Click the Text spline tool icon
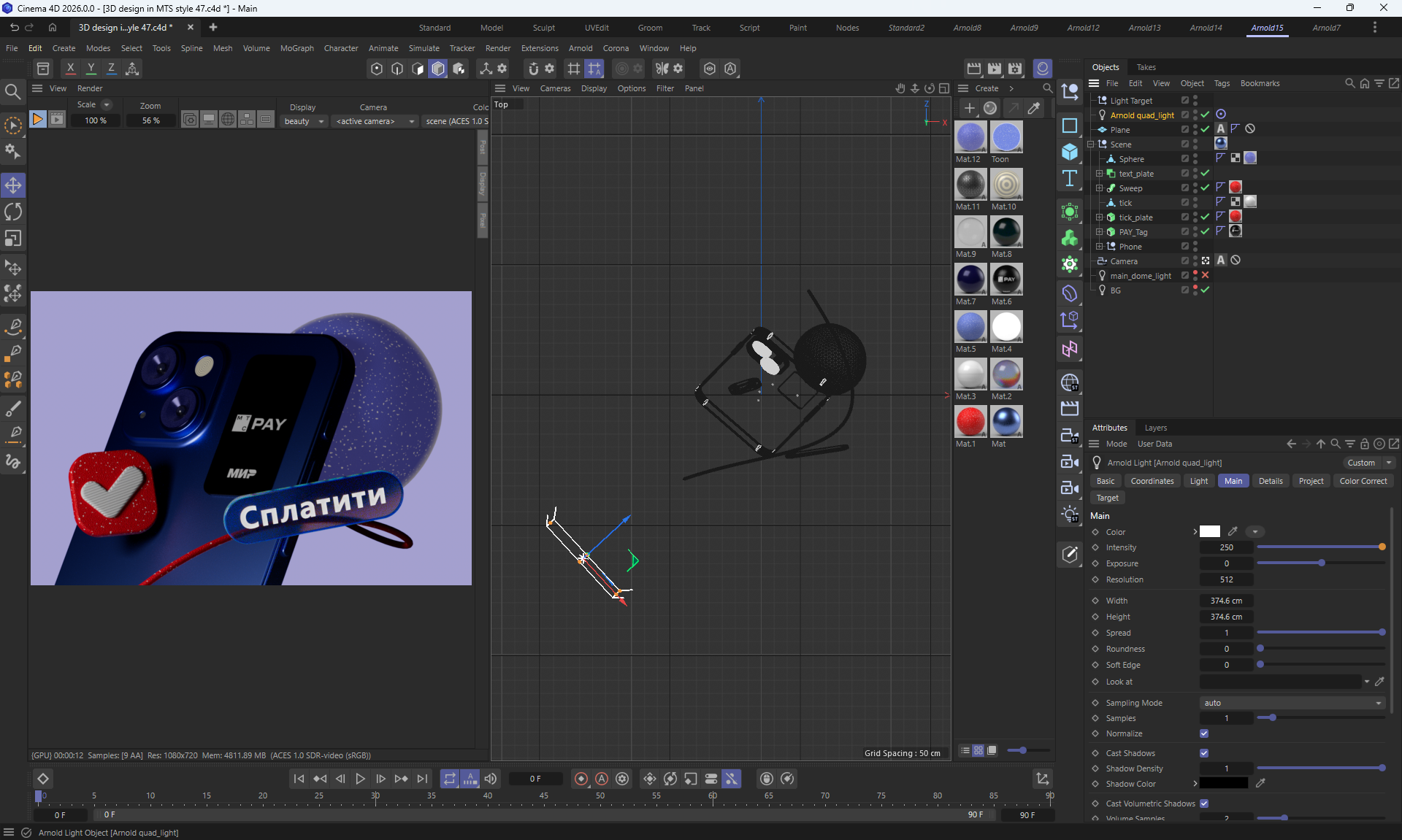This screenshot has width=1402, height=840. click(x=1070, y=179)
